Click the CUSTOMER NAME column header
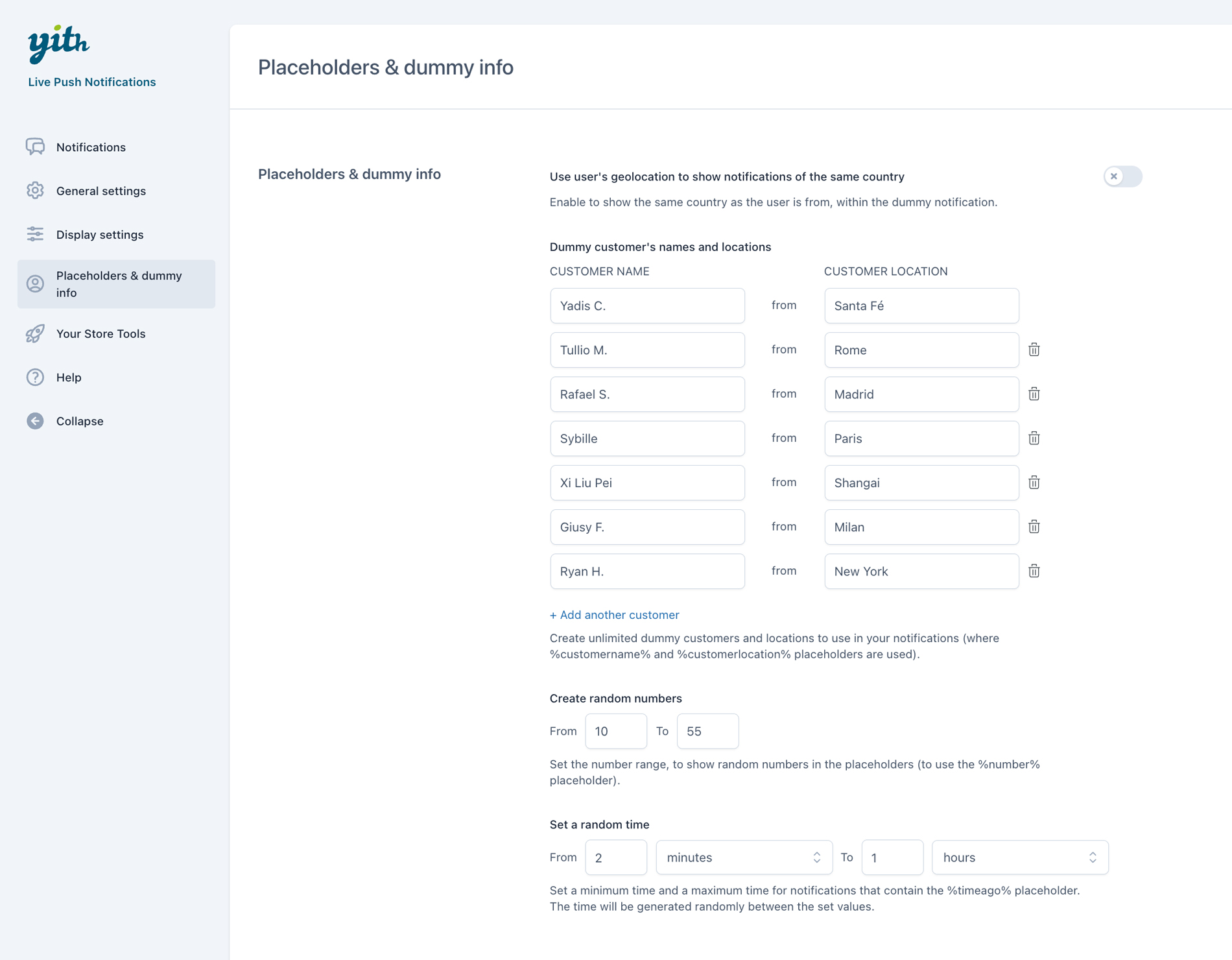Screen dimensions: 1232x960 pos(599,271)
